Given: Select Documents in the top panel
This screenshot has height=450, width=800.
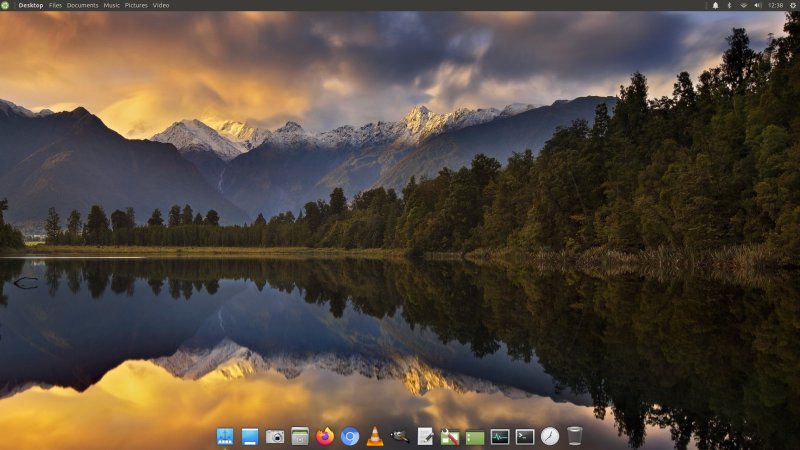Looking at the screenshot, I should [83, 5].
